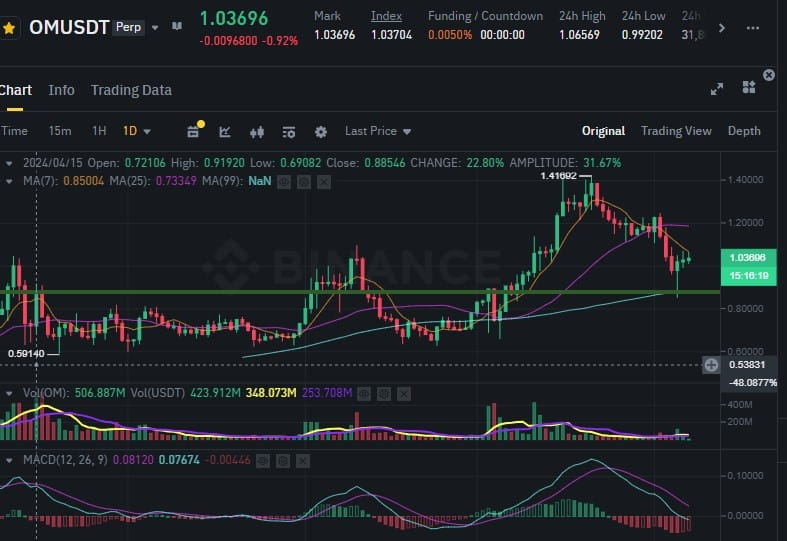This screenshot has width=787, height=541.
Task: Collapse the MACD indicator row arrow
Action: (x=9, y=460)
